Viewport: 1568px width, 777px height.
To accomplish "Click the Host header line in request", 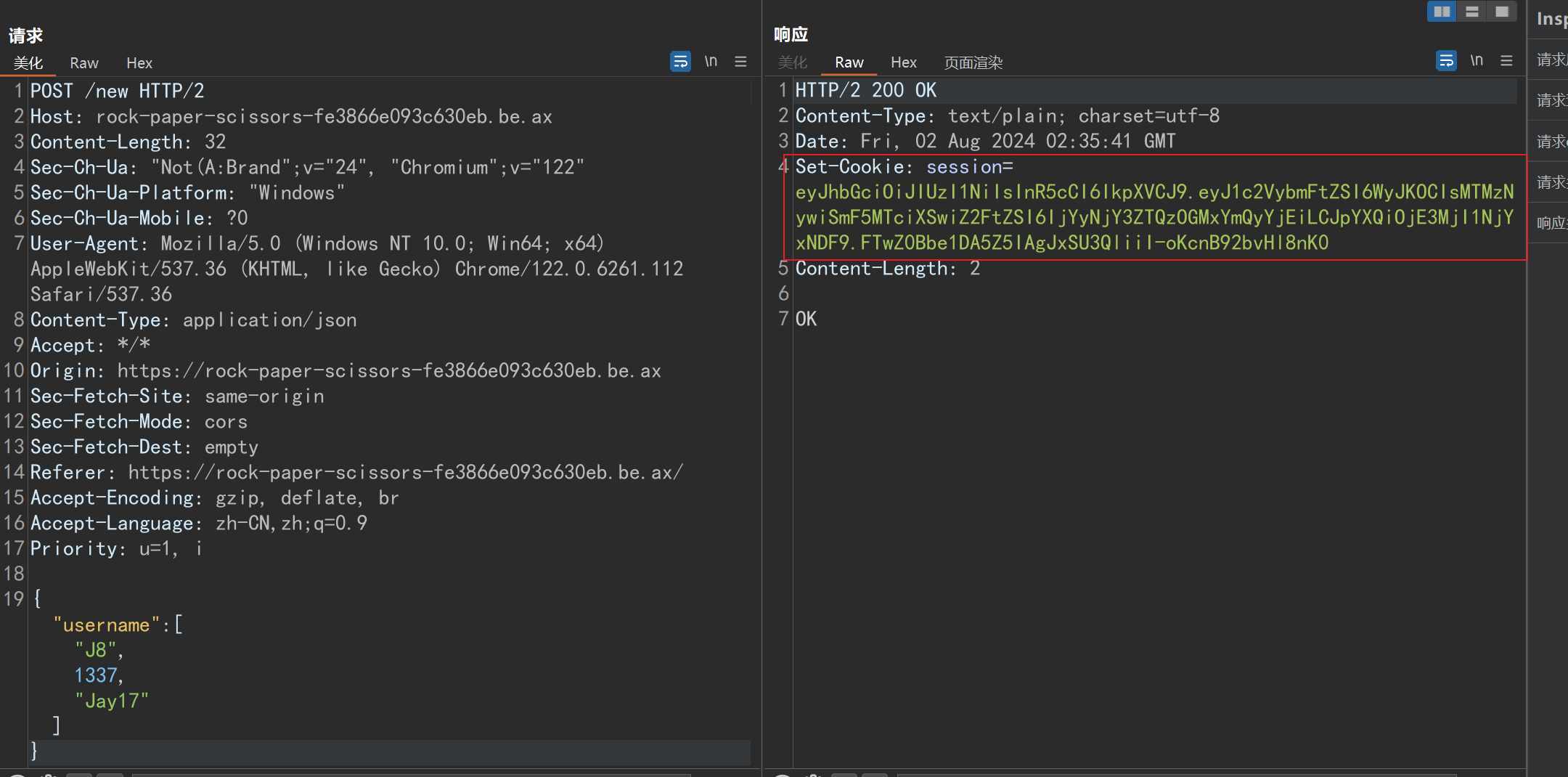I will tap(291, 116).
